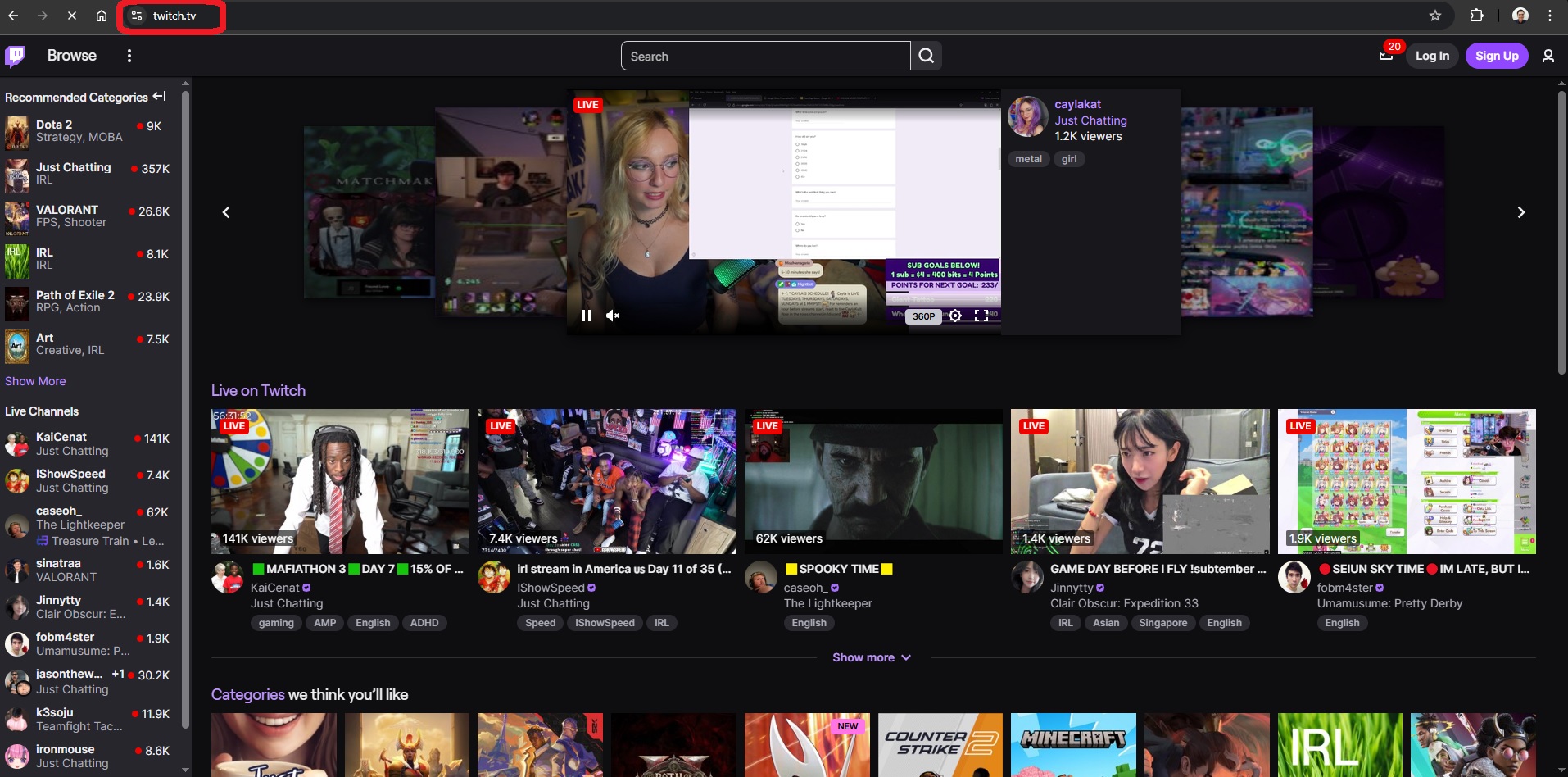Click the 360P quality label on player
Viewport: 1568px width, 777px height.
pos(923,316)
